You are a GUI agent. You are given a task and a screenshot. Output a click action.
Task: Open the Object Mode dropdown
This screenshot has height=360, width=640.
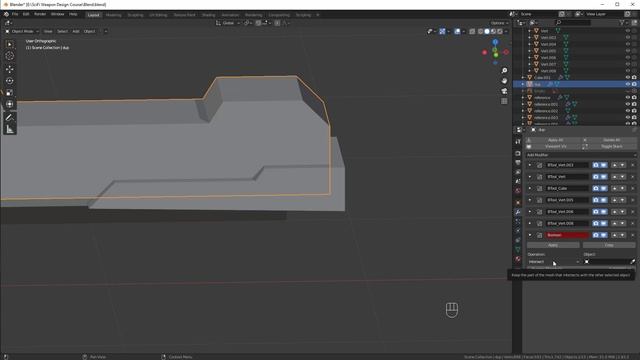(x=22, y=31)
